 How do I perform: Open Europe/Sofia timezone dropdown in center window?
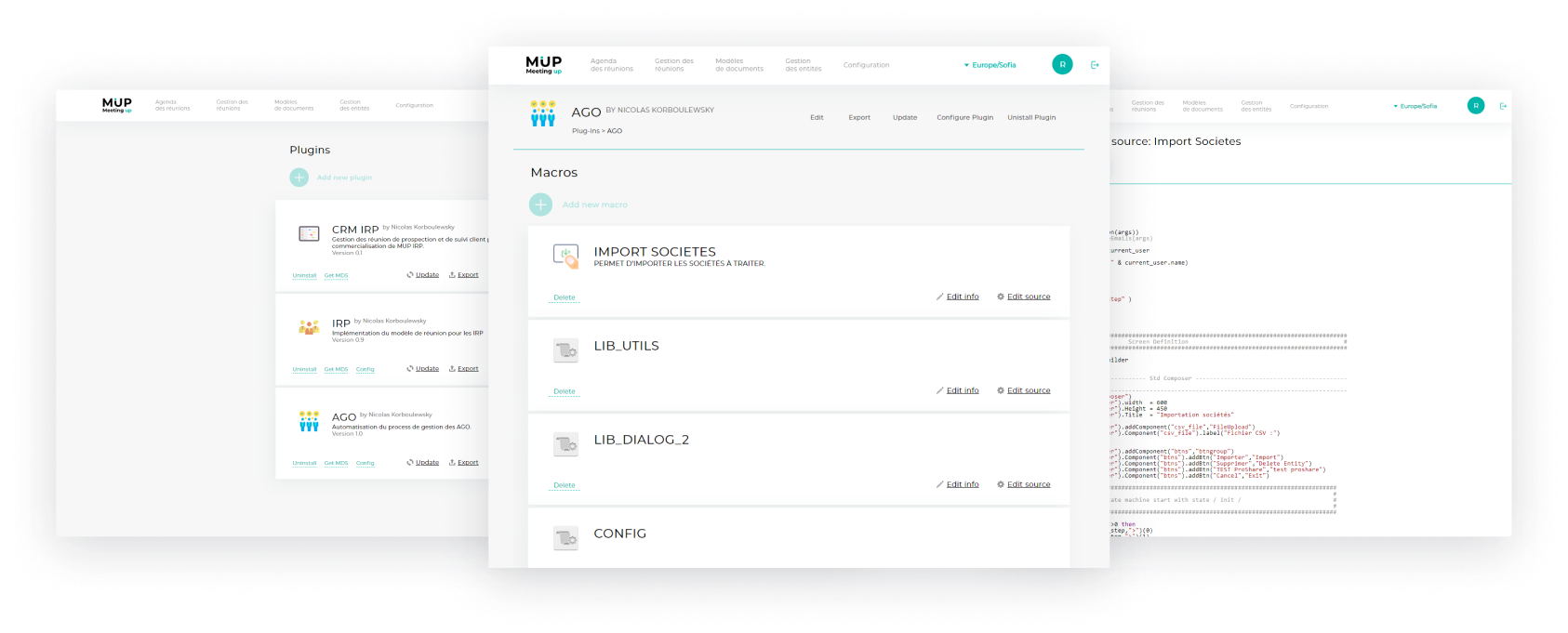pyautogui.click(x=990, y=65)
